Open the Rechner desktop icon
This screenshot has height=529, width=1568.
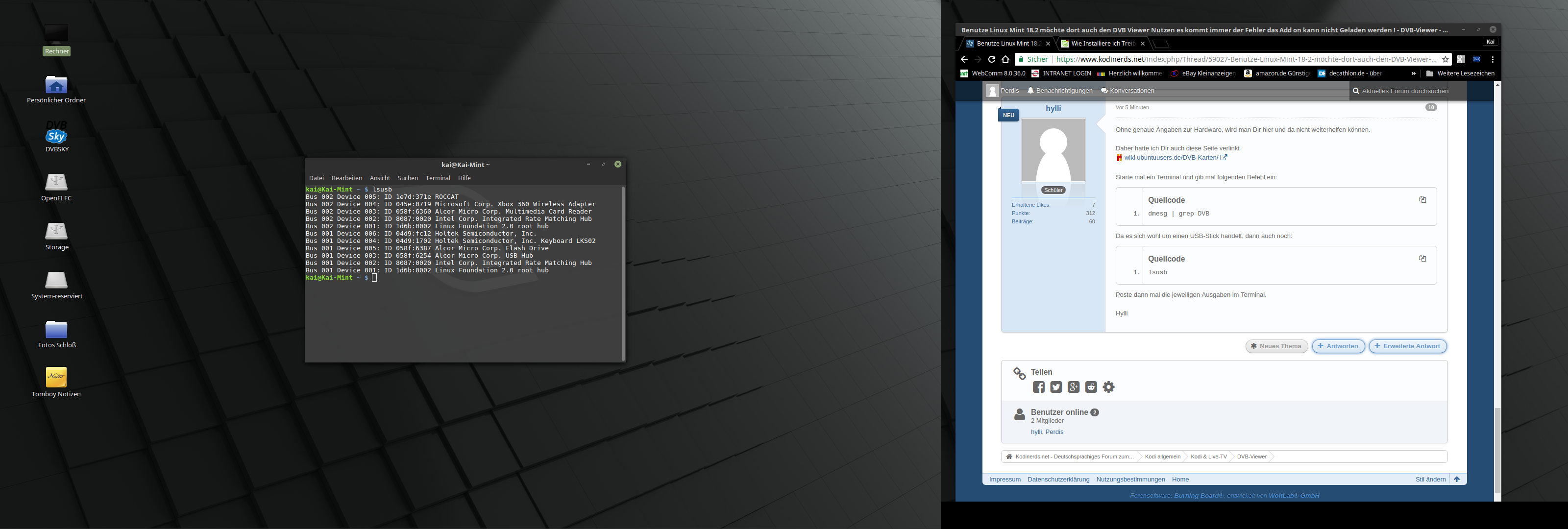tap(57, 39)
